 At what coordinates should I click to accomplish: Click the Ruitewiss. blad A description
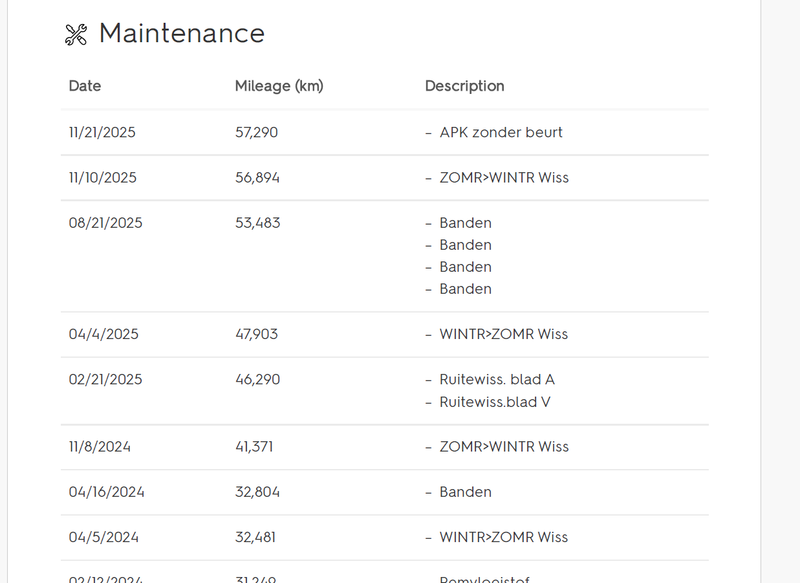pos(496,379)
